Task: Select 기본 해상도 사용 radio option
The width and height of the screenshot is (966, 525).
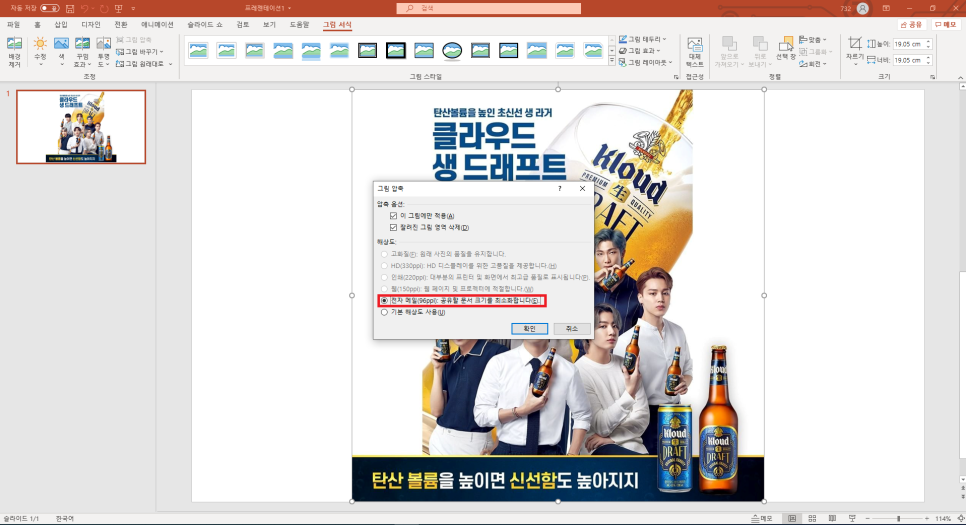Action: point(384,312)
